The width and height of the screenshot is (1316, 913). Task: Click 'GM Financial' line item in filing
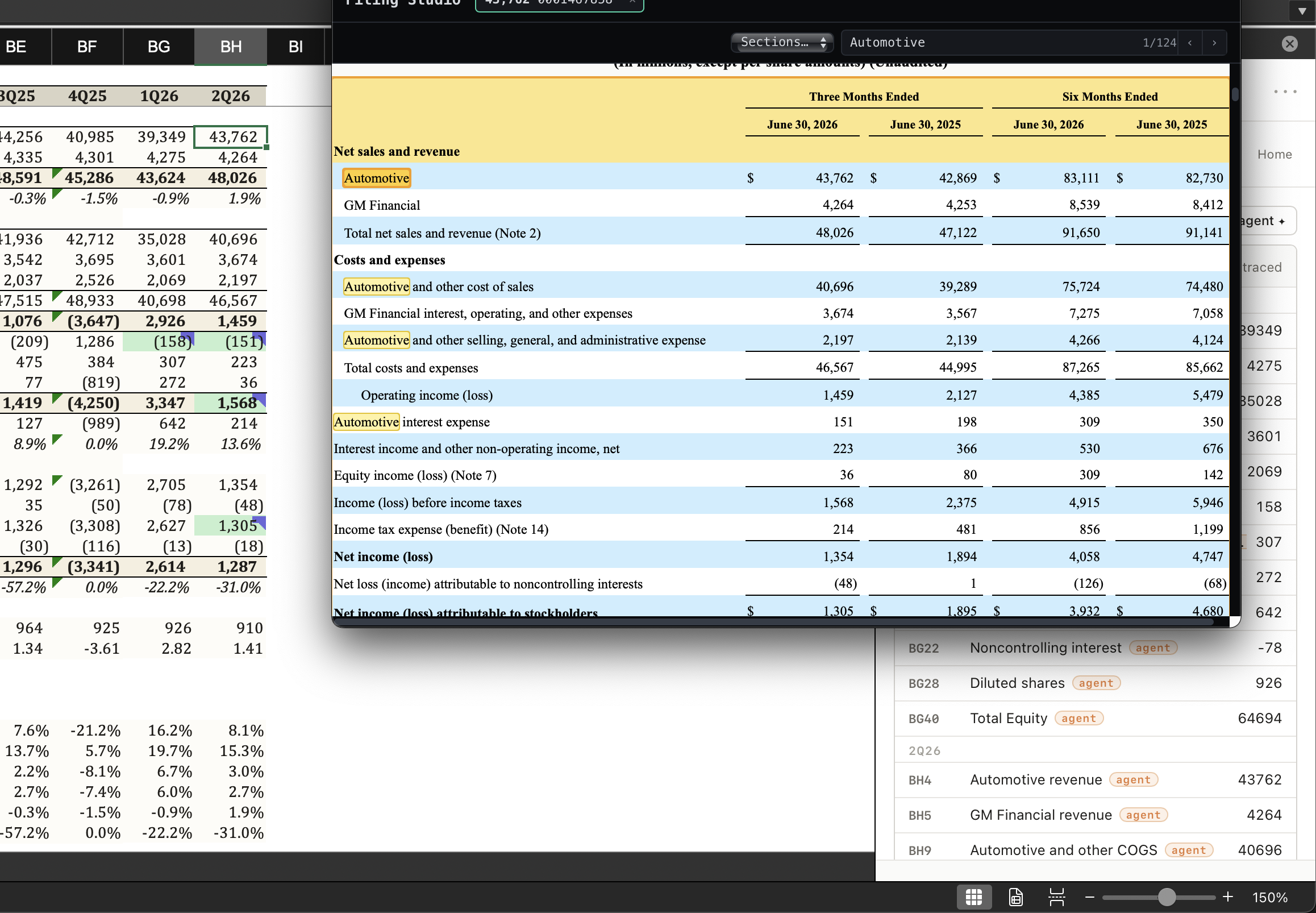click(382, 205)
